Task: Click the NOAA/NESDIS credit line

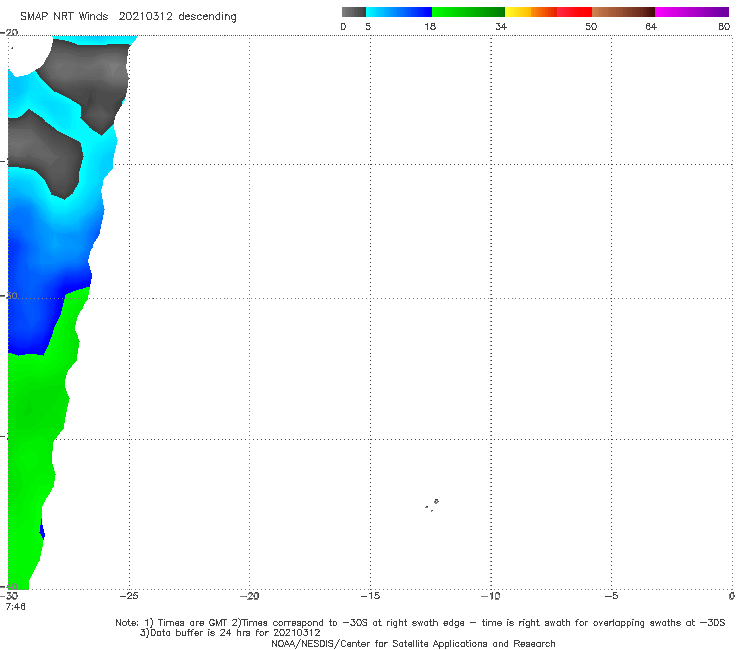Action: pos(413,643)
